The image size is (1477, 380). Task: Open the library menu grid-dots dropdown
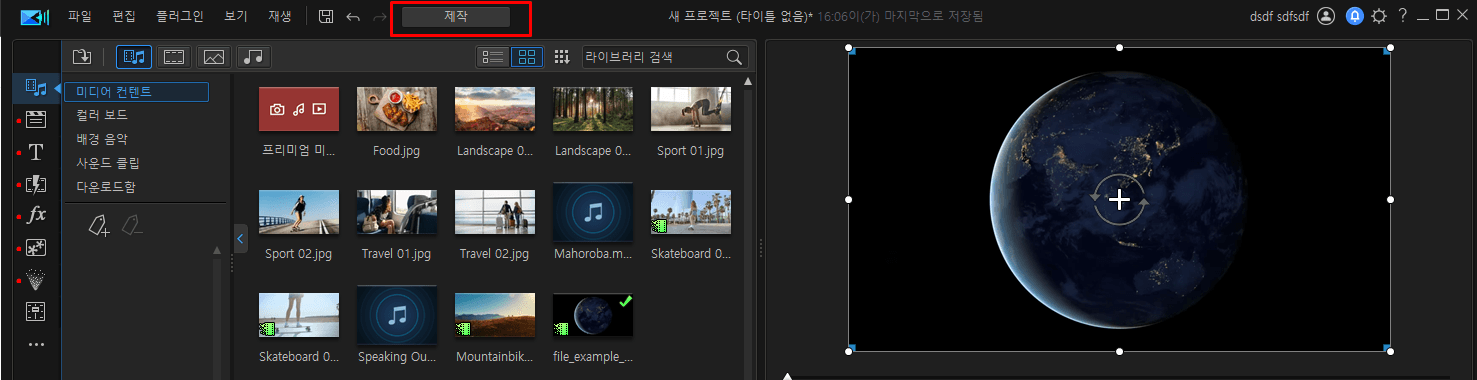click(x=562, y=57)
